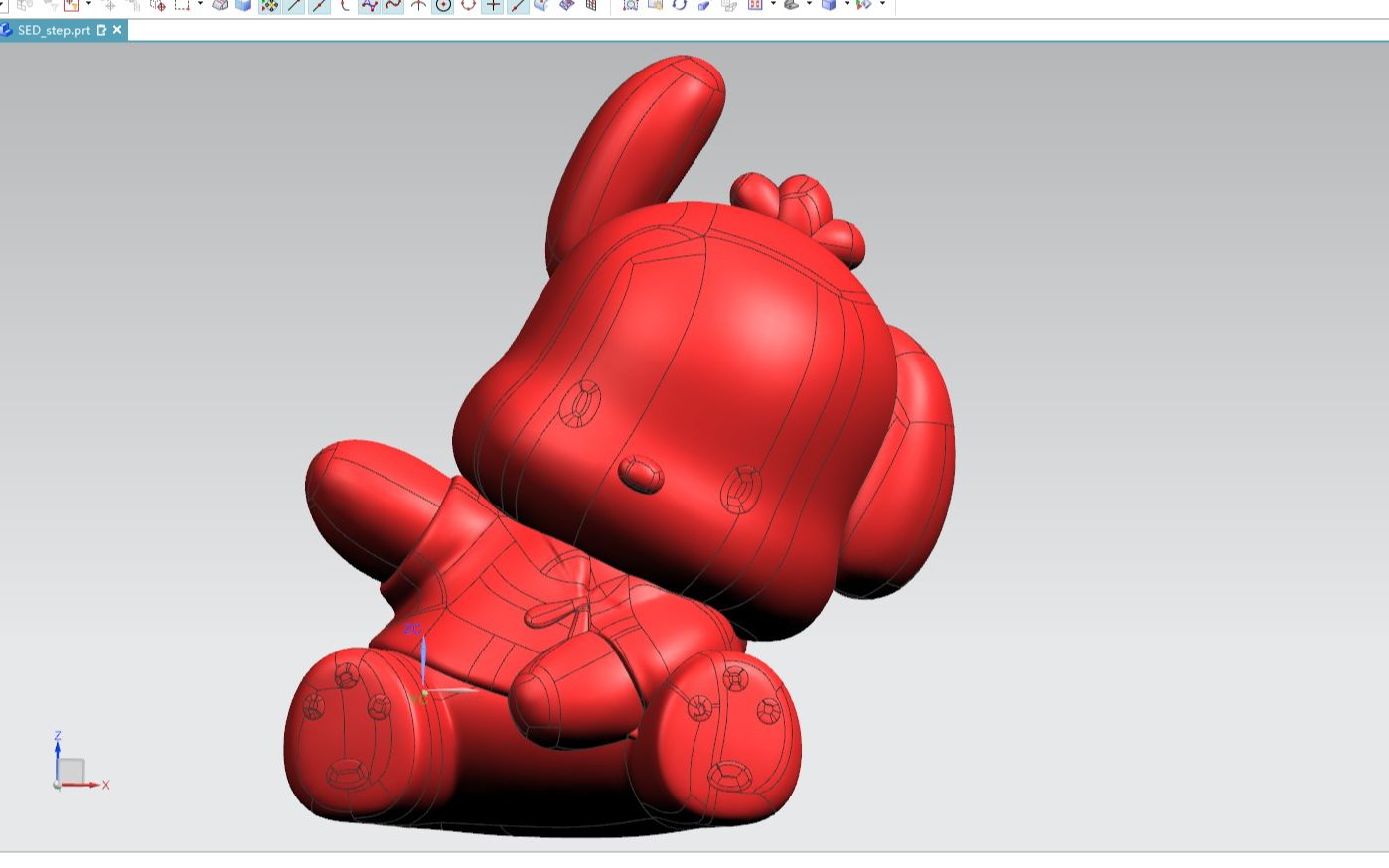Click the blue slab perspective icon
This screenshot has height=868, width=1389.
click(x=704, y=6)
